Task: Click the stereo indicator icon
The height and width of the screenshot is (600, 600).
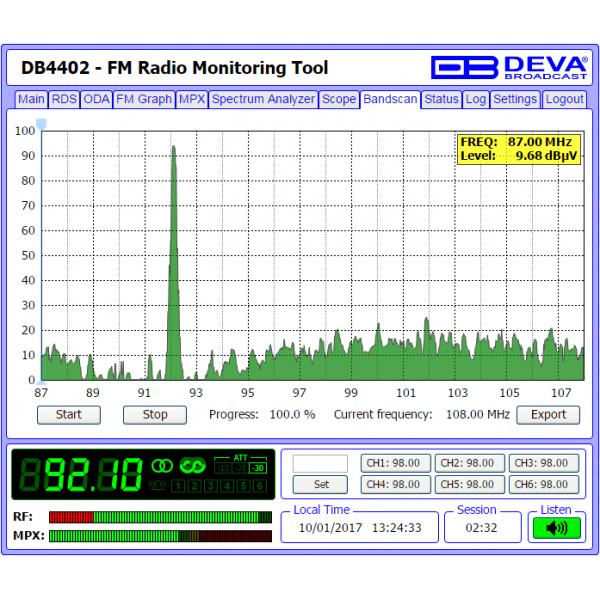Action: [162, 466]
